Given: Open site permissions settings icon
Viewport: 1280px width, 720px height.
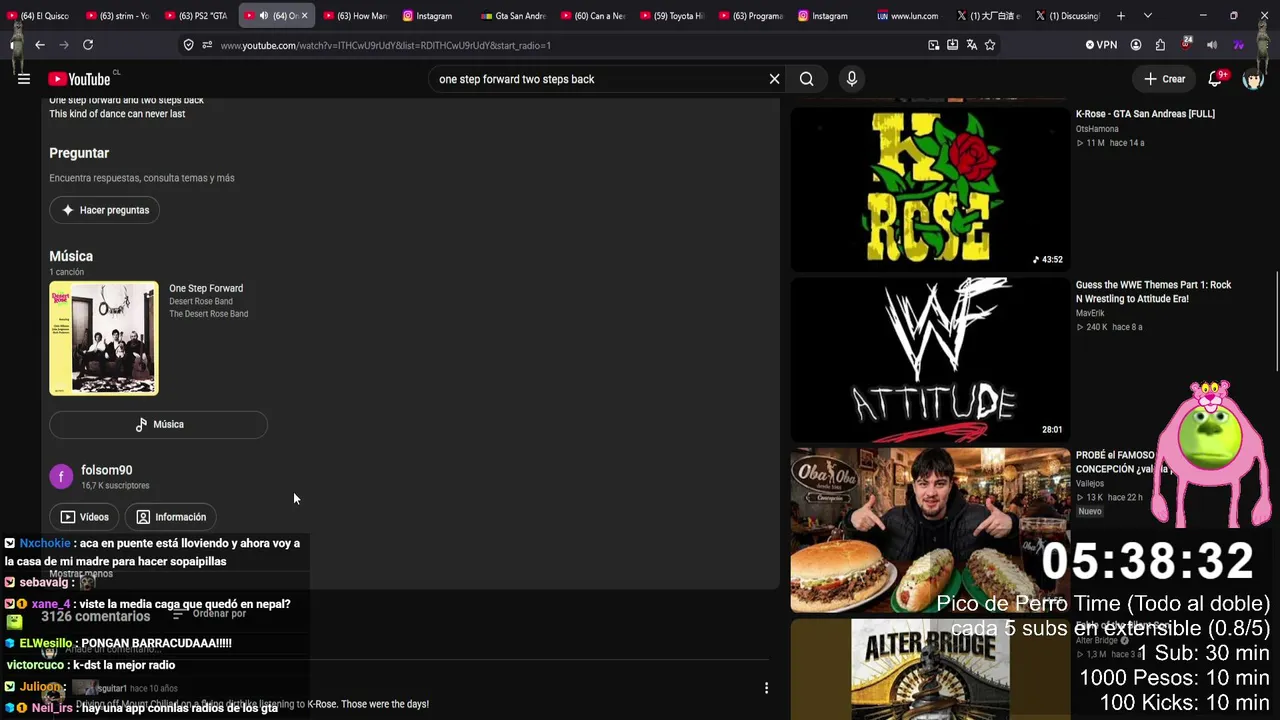Looking at the screenshot, I should point(207,45).
